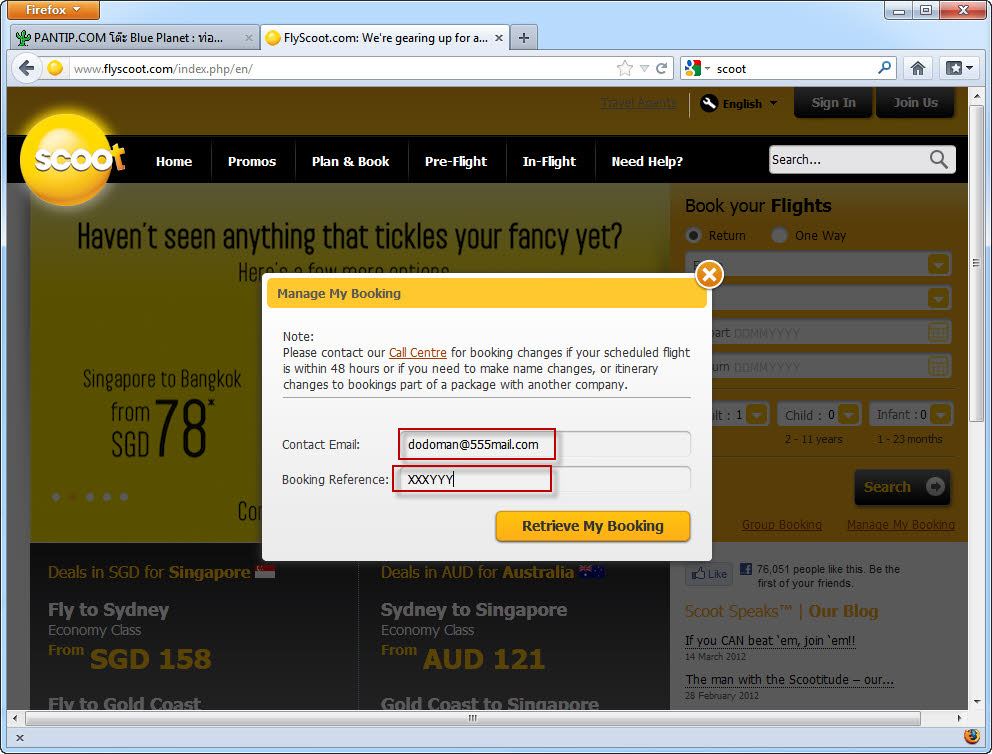The width and height of the screenshot is (992, 754).
Task: Reload the page using refresh icon
Action: [x=662, y=68]
